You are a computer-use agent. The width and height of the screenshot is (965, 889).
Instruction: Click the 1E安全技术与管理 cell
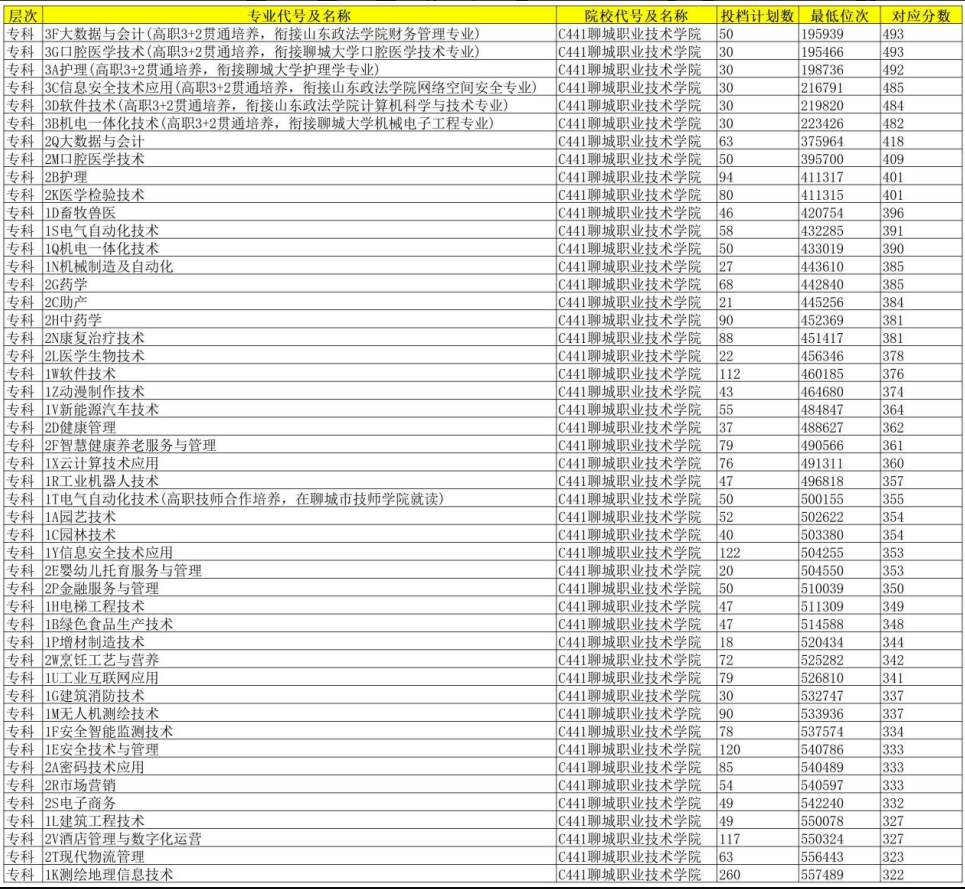299,747
